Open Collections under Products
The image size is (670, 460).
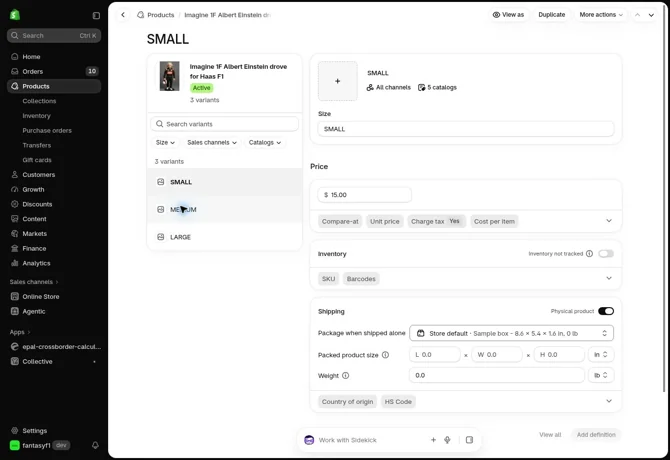39,101
